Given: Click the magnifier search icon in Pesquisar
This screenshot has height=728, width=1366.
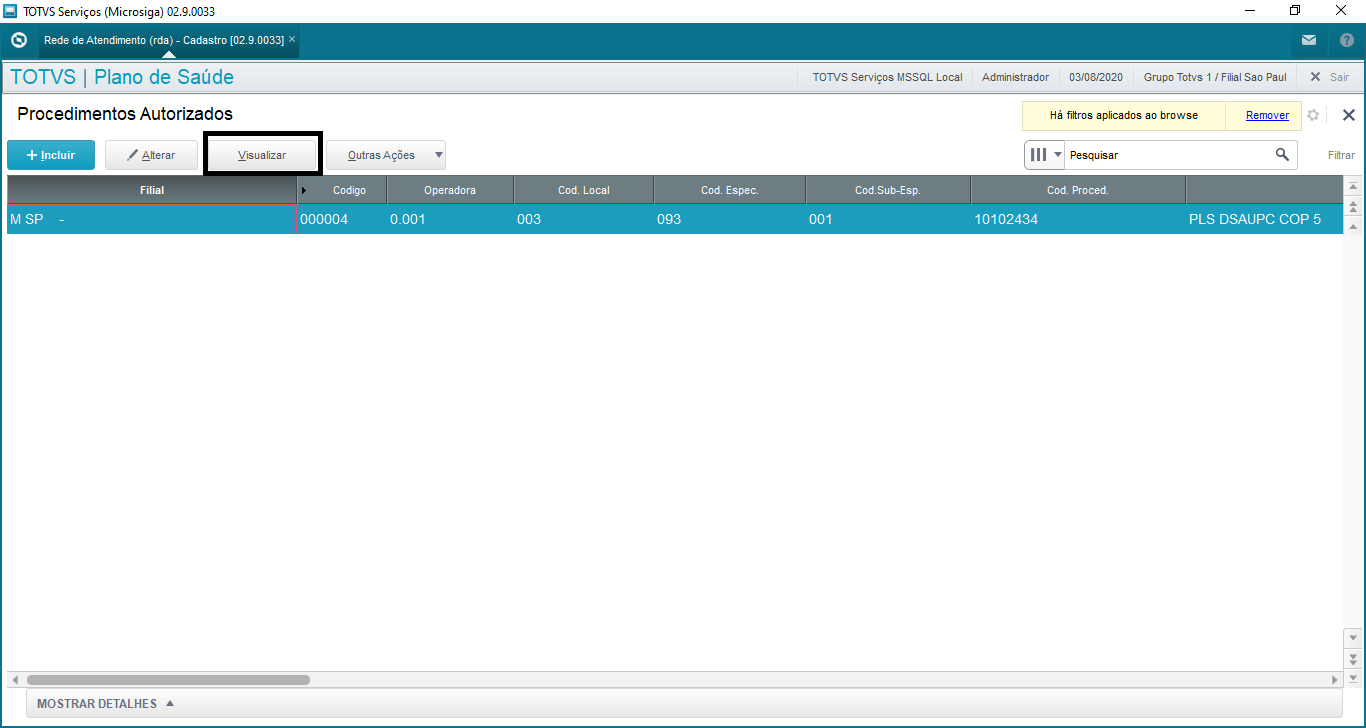Looking at the screenshot, I should pyautogui.click(x=1282, y=155).
